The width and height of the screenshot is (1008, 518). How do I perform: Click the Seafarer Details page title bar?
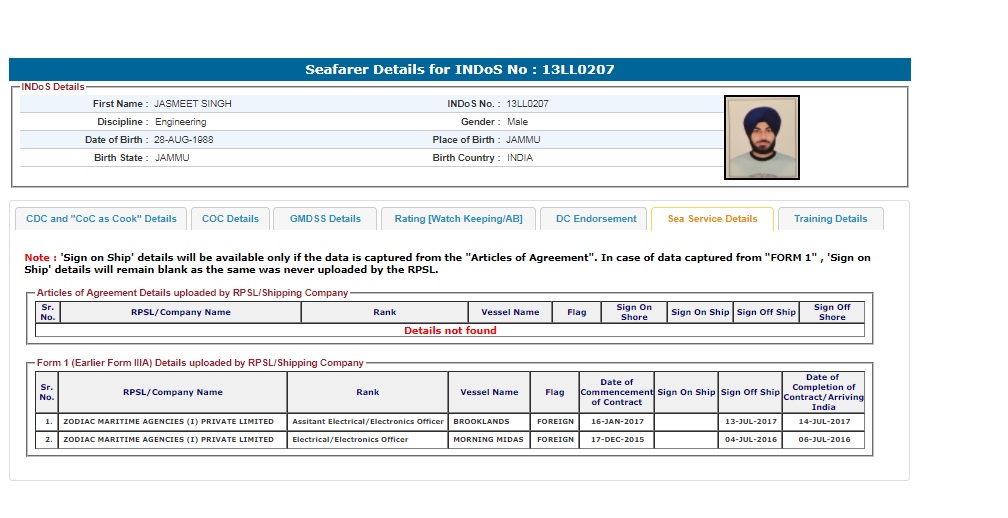460,70
